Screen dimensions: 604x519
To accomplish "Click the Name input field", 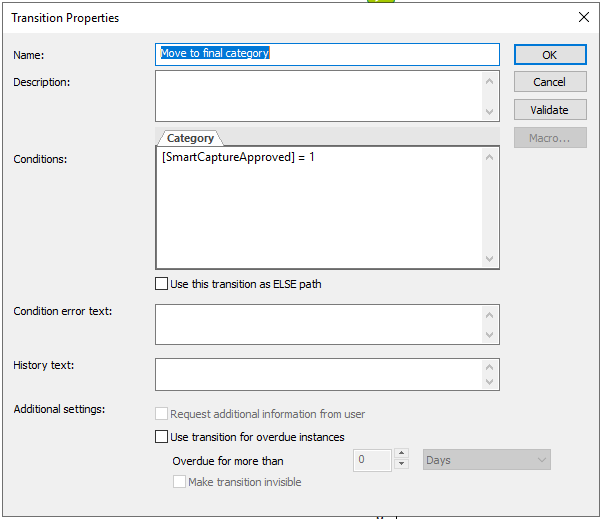I will click(x=328, y=54).
